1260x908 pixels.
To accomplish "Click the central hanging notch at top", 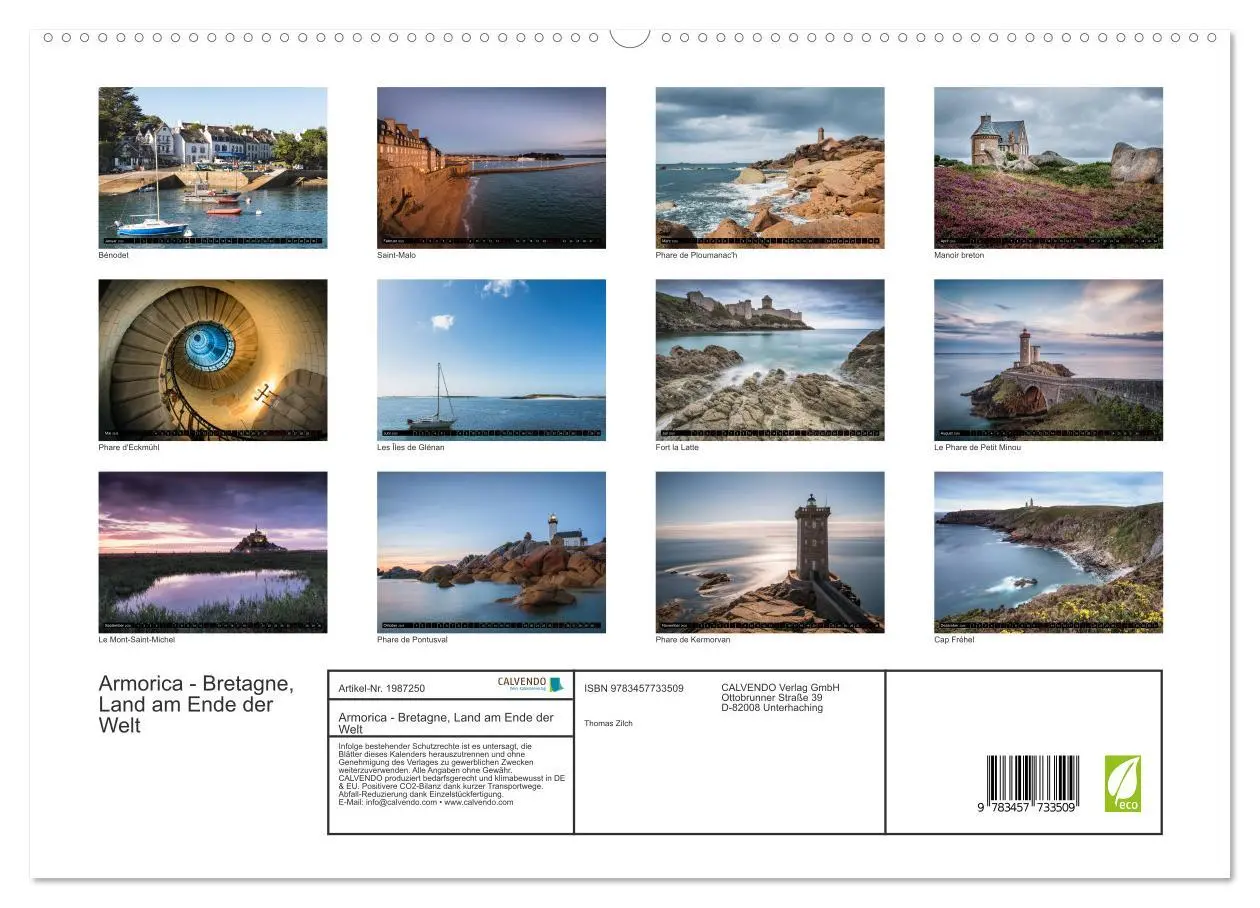I will [630, 38].
